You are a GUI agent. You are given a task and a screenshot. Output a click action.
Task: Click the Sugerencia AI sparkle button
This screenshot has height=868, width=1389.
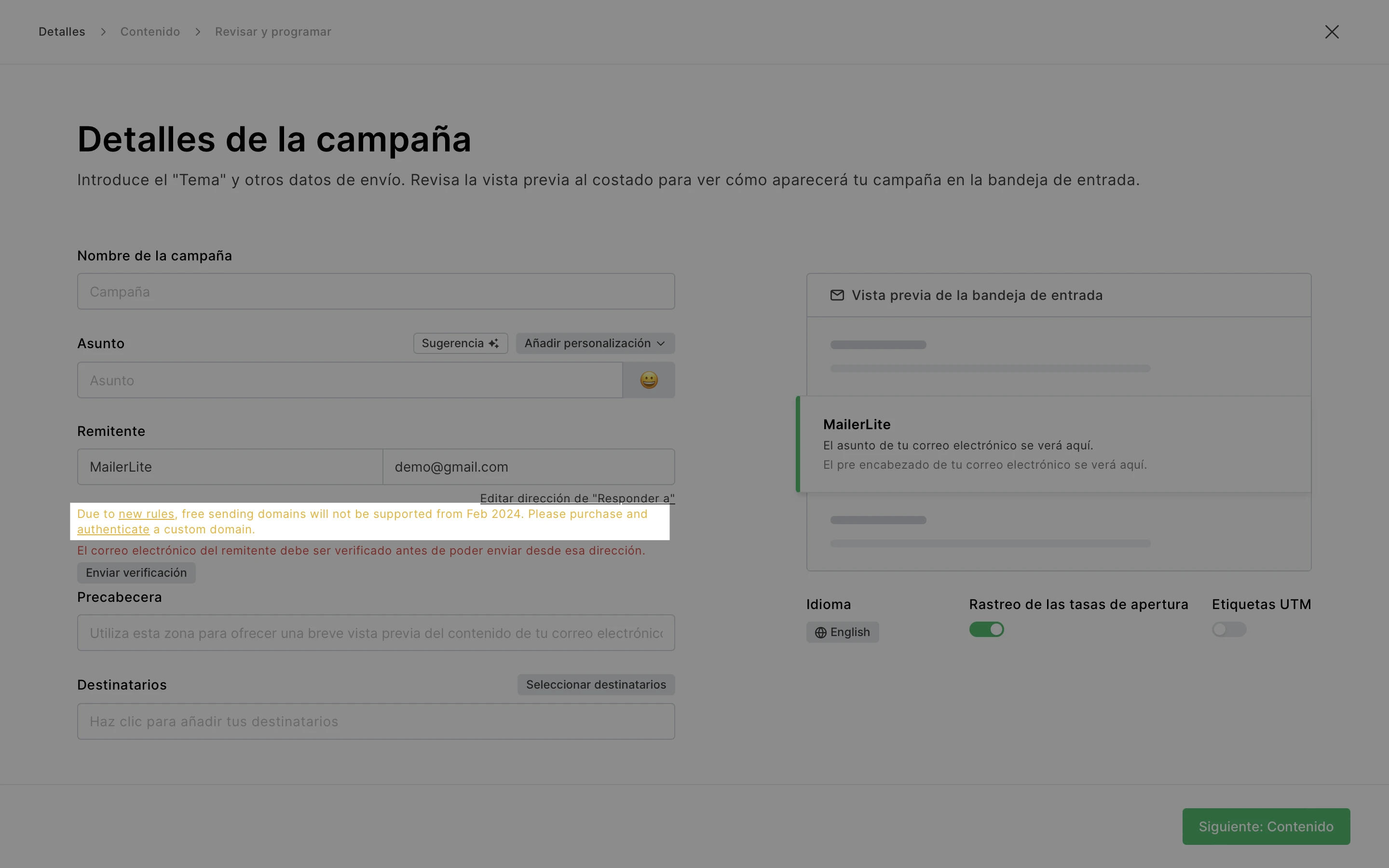[460, 343]
